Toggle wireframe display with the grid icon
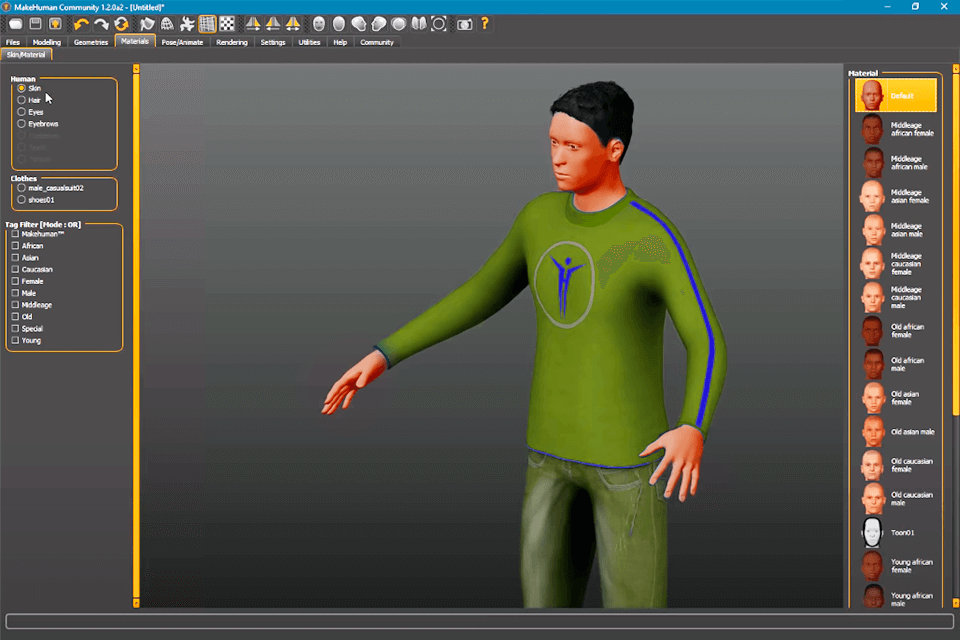The image size is (960, 640). point(205,24)
